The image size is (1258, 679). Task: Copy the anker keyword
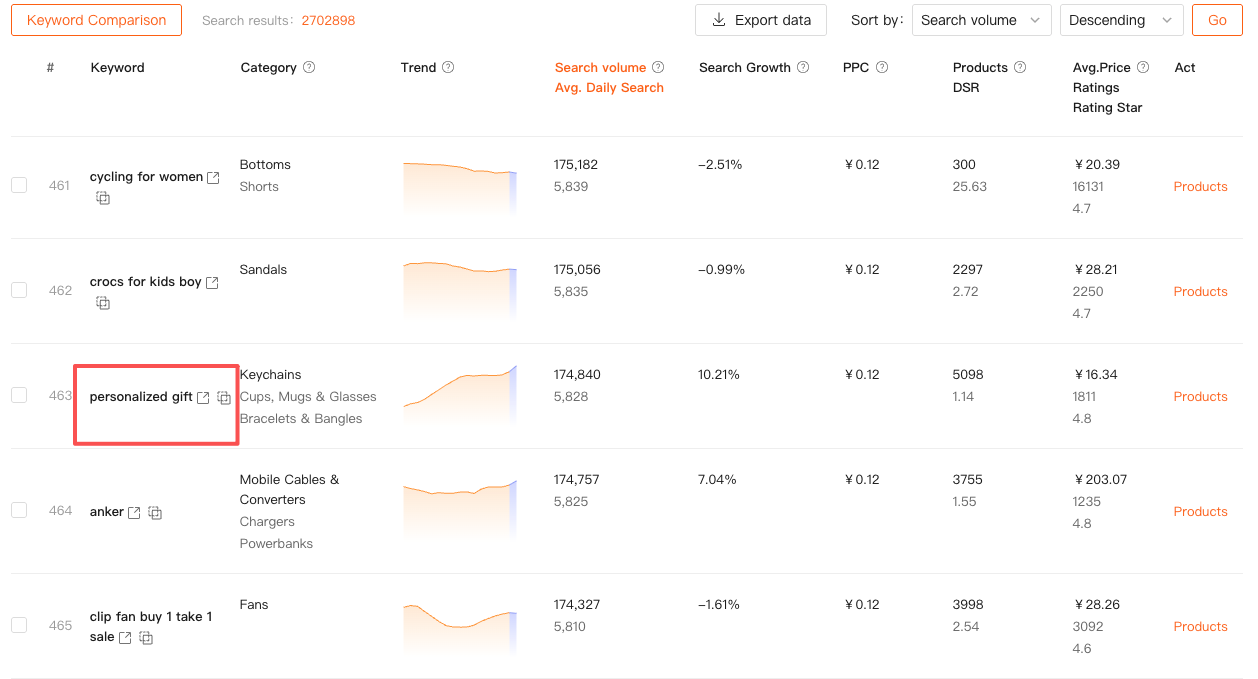point(155,513)
